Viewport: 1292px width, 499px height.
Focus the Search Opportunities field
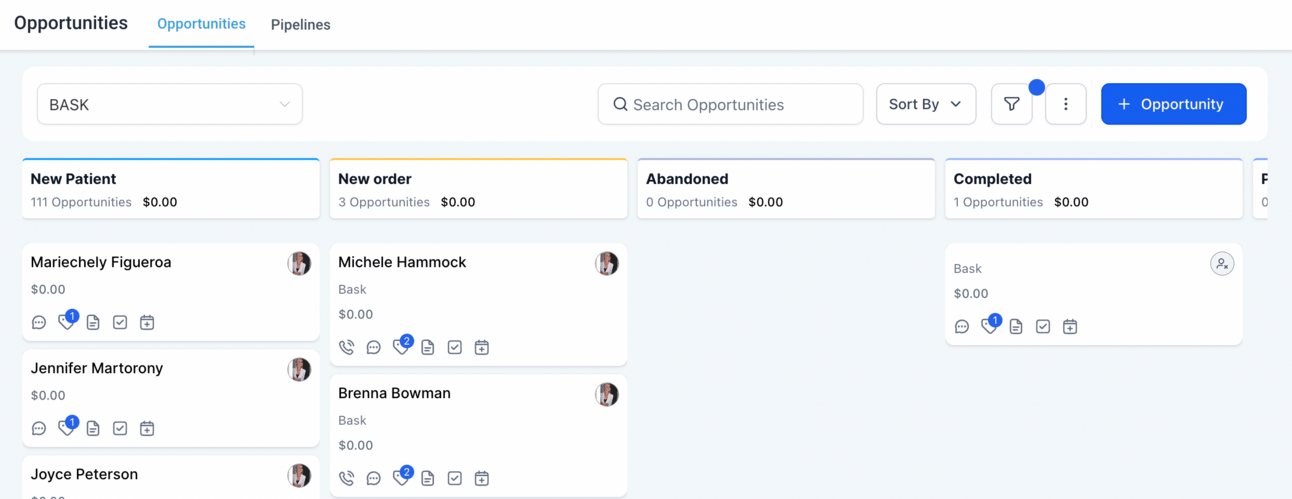pyautogui.click(x=731, y=104)
